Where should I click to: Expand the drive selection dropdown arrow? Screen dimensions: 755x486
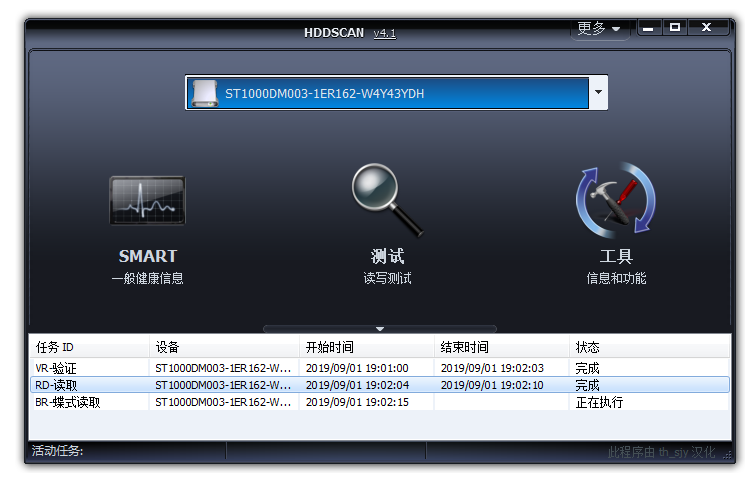[597, 93]
